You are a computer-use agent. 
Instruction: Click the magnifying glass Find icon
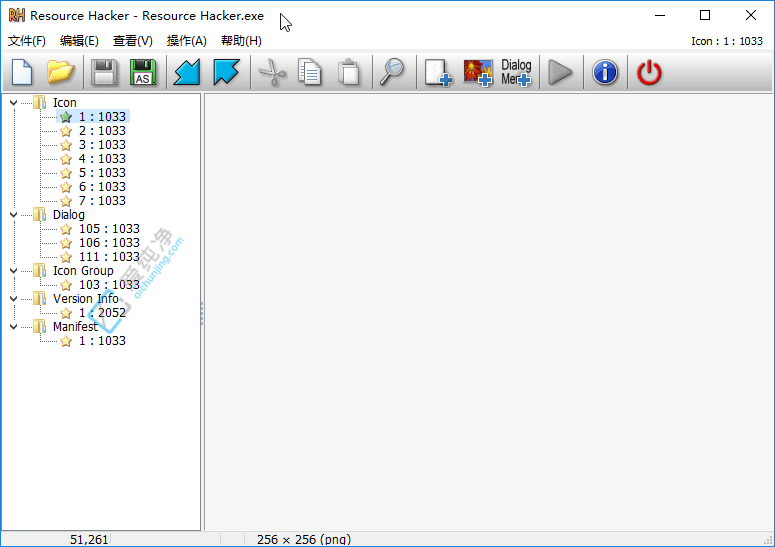[x=392, y=72]
